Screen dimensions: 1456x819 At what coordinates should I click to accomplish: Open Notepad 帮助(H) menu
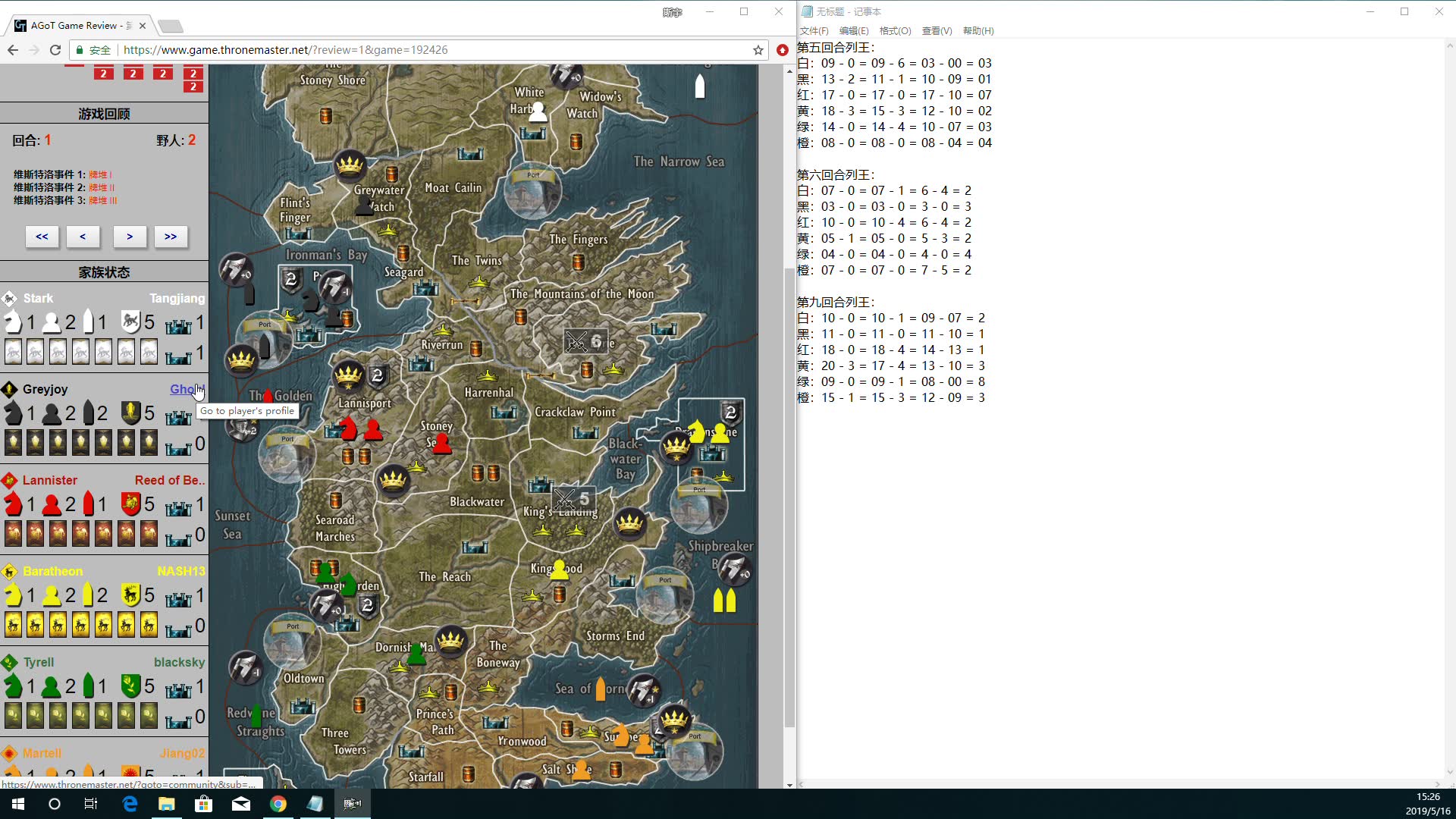click(978, 31)
